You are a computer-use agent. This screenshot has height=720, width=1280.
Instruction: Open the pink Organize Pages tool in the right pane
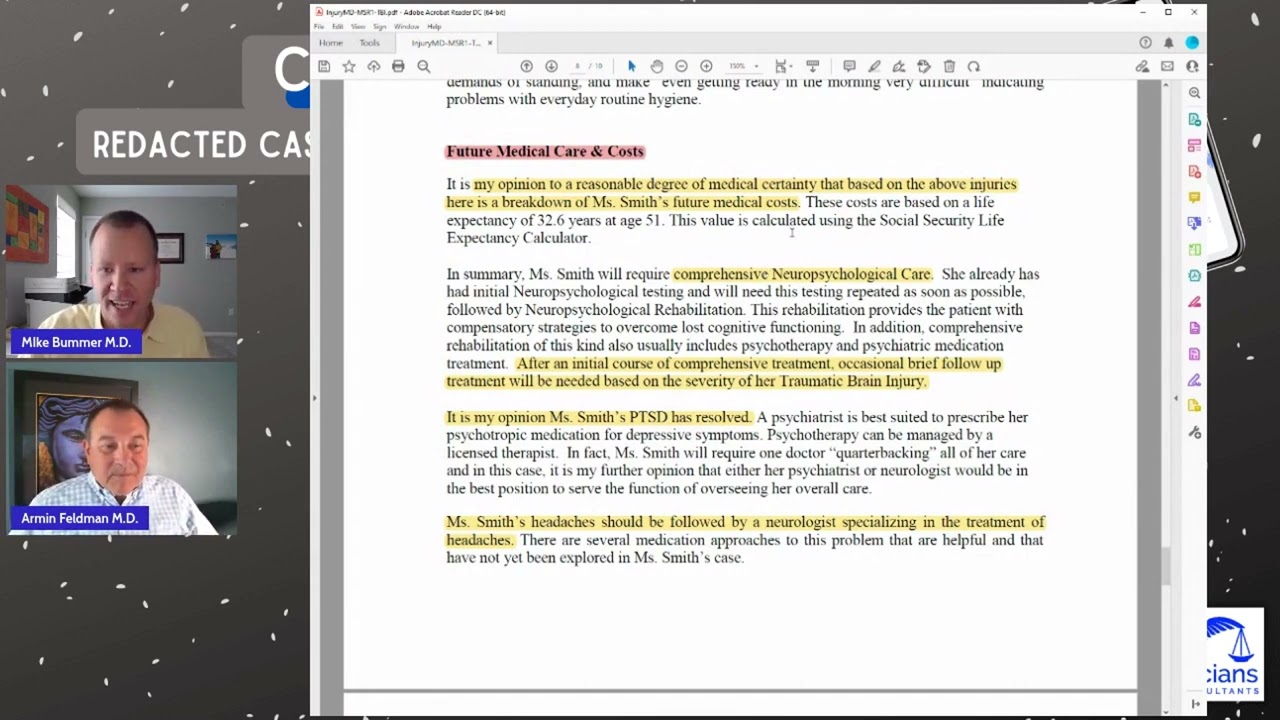pos(1194,145)
